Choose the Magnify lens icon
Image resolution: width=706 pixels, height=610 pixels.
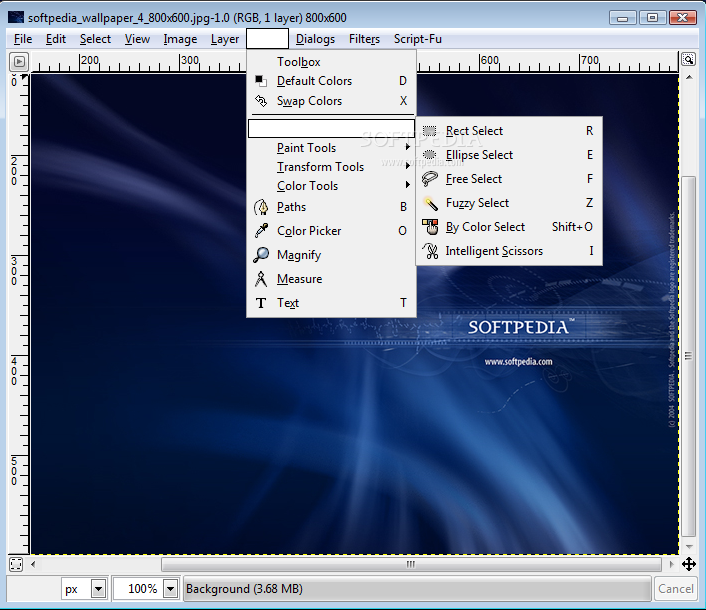(x=261, y=255)
